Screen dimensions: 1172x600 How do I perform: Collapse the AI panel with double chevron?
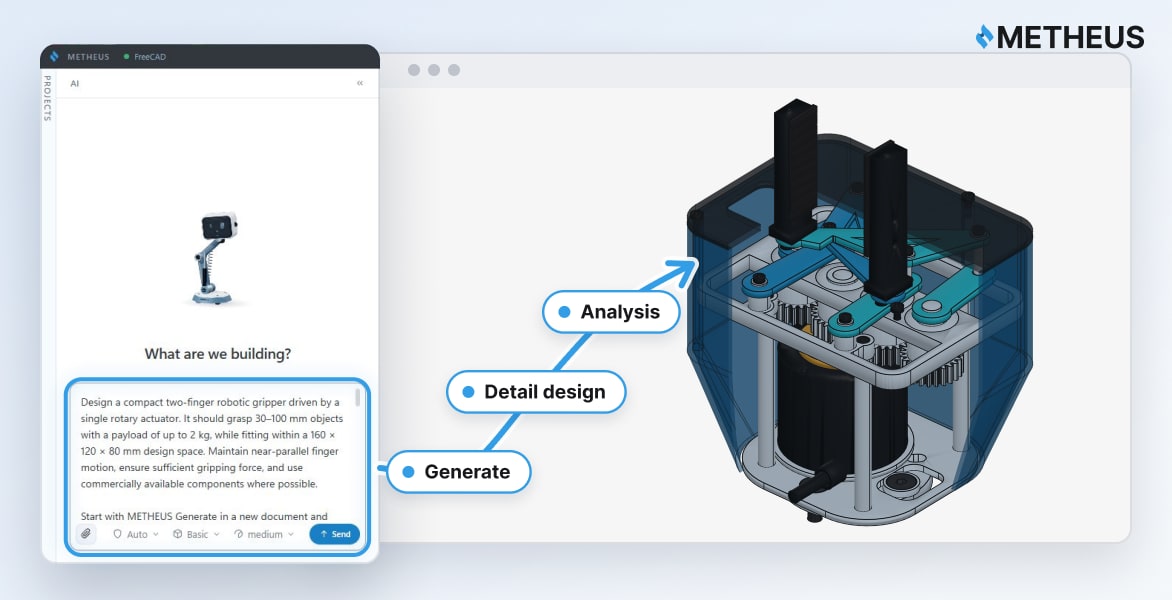pyautogui.click(x=360, y=83)
